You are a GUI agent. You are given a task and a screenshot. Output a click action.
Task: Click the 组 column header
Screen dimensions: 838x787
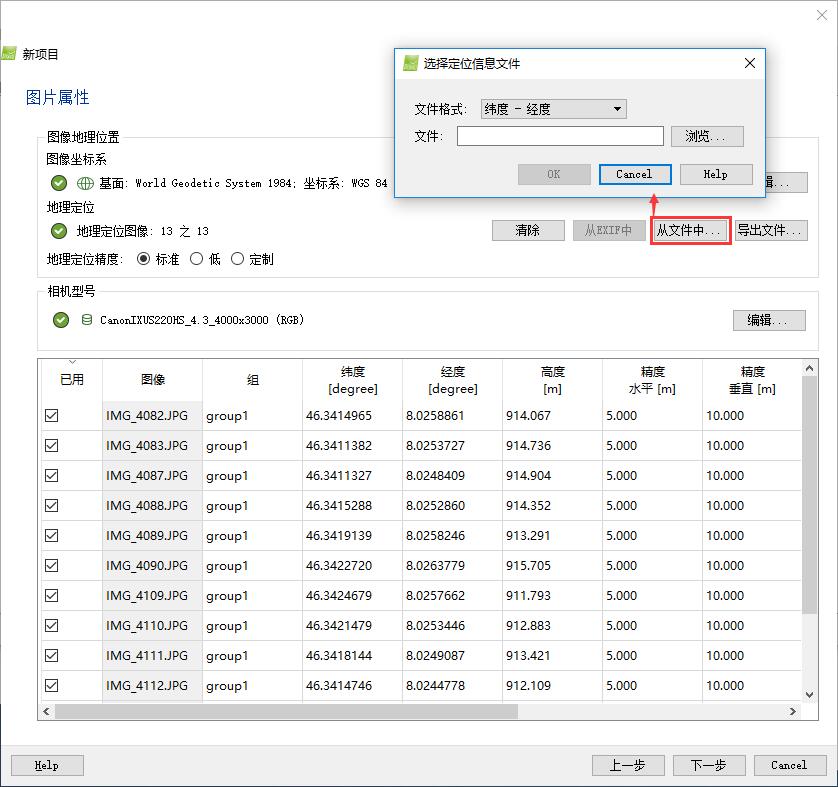(x=252, y=380)
